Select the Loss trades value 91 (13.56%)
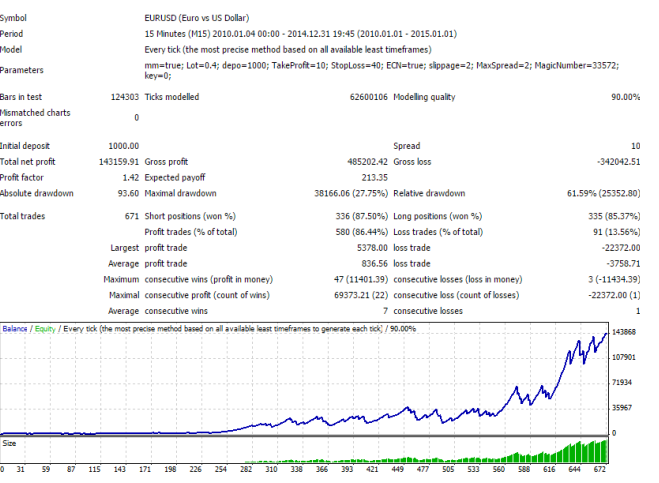Viewport: 659px width, 483px height. pos(617,232)
